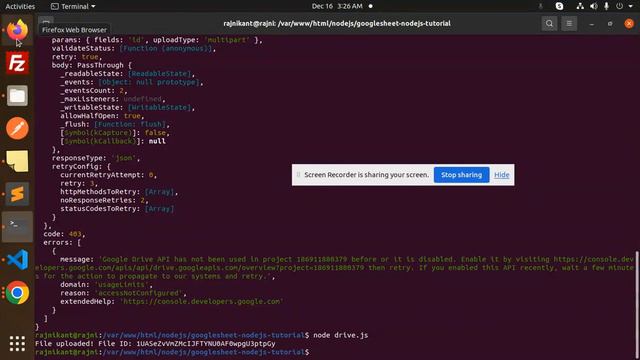Click the 'body: PassThrough {' line

91,65
